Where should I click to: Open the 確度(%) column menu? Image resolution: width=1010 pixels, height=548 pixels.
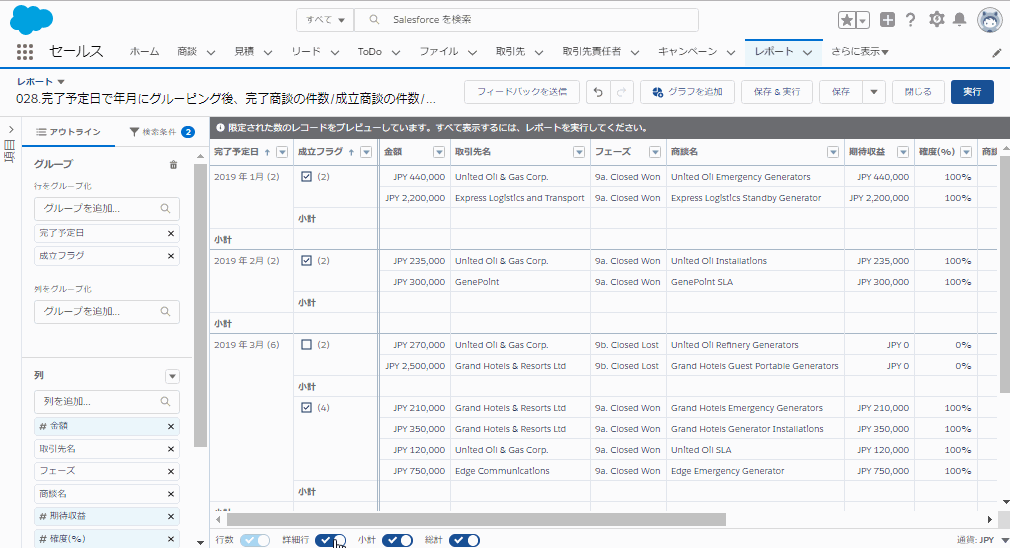(966, 152)
